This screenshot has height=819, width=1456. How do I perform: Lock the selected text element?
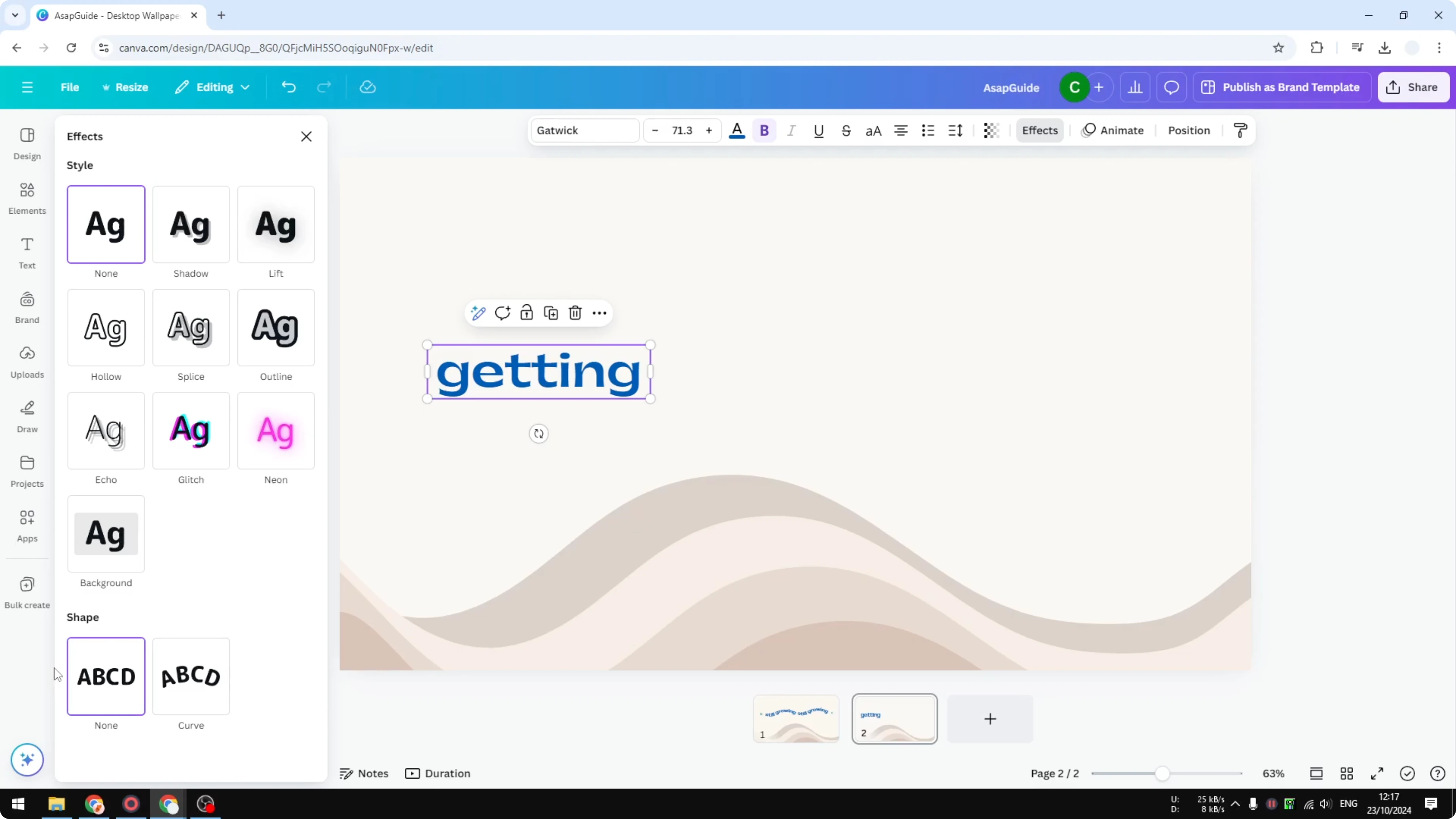(x=526, y=313)
